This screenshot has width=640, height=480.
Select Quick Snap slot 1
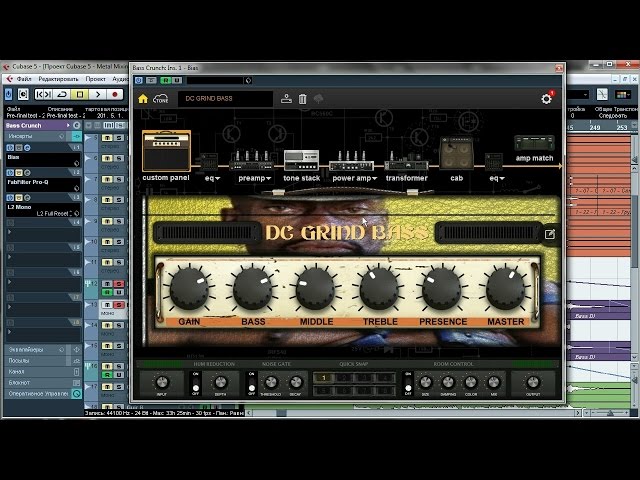click(x=323, y=378)
